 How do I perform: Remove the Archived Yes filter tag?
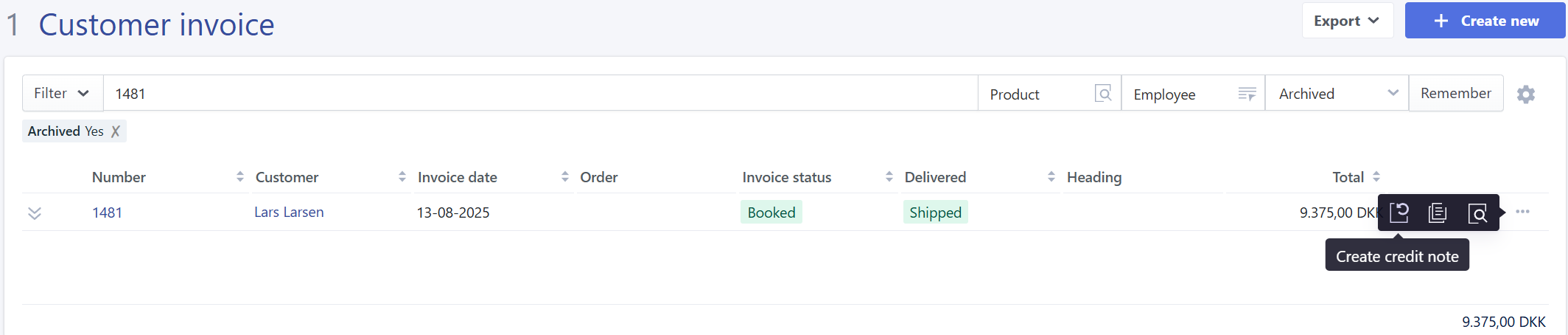(x=116, y=131)
